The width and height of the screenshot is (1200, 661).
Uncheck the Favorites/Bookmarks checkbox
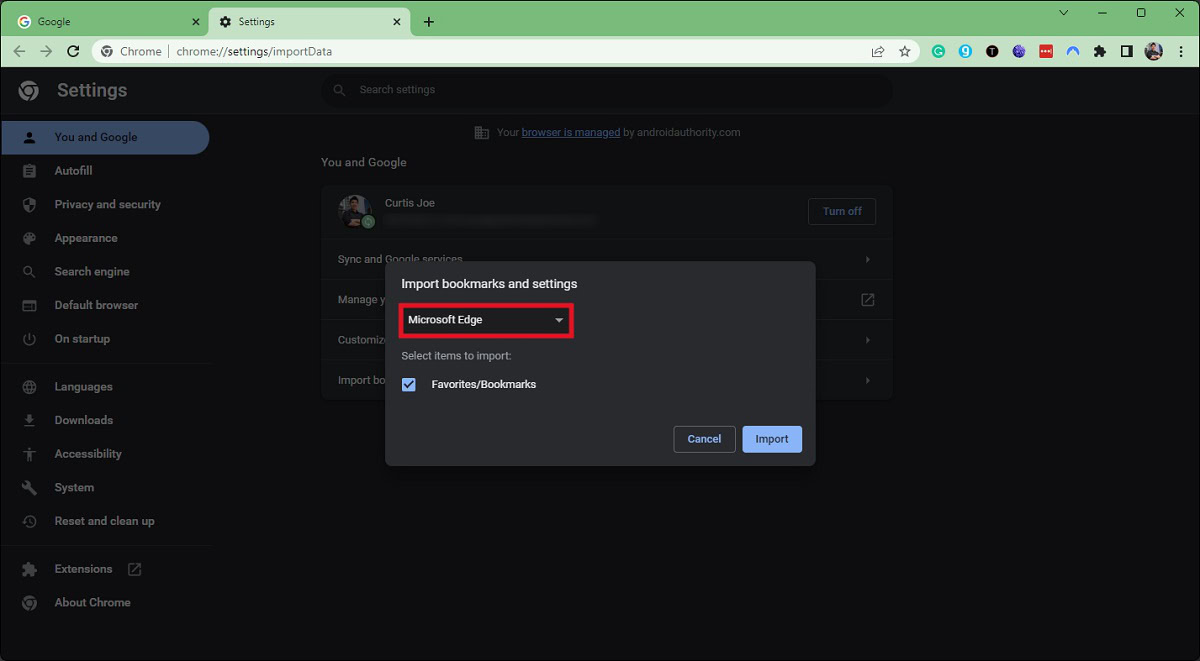click(408, 384)
